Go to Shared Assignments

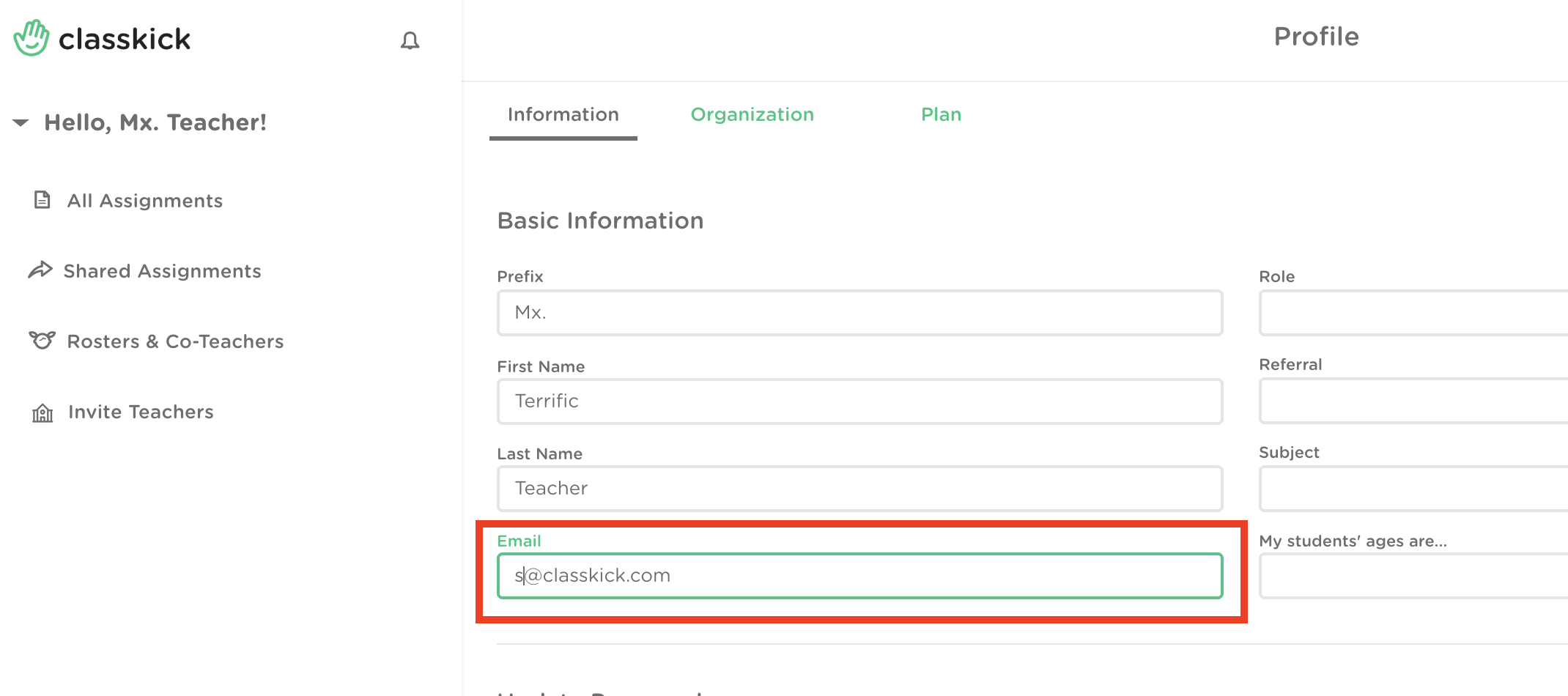click(162, 271)
